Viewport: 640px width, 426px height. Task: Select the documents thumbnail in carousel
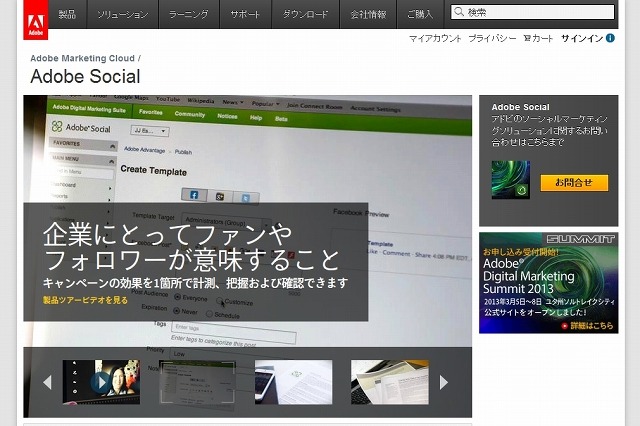coord(390,382)
